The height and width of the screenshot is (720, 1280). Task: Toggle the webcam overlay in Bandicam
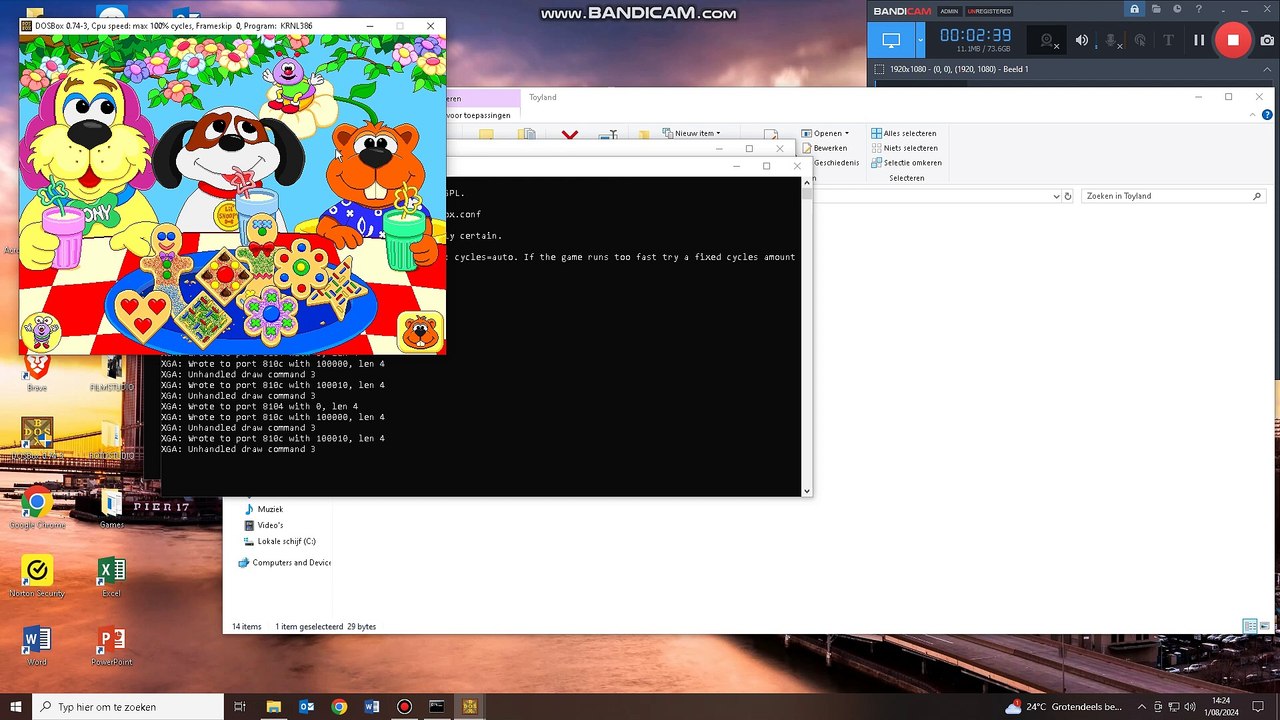click(x=1047, y=40)
